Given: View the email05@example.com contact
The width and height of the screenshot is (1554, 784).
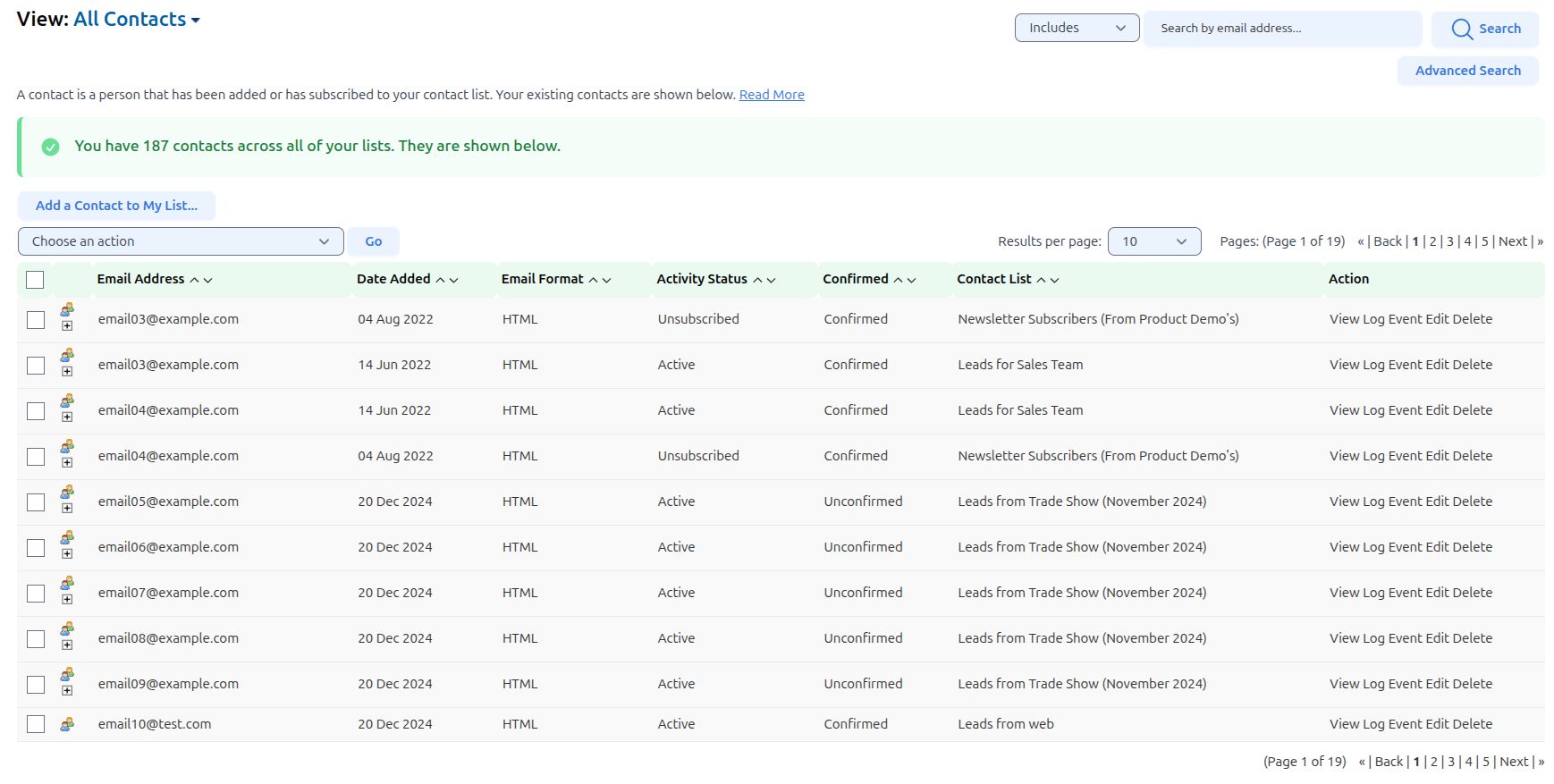Looking at the screenshot, I should [1344, 502].
